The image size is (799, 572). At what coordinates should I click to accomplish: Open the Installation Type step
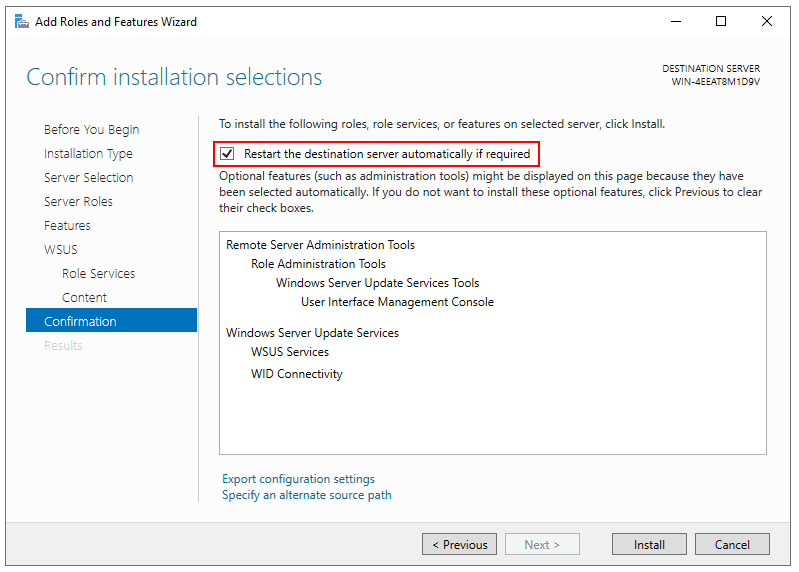[88, 153]
